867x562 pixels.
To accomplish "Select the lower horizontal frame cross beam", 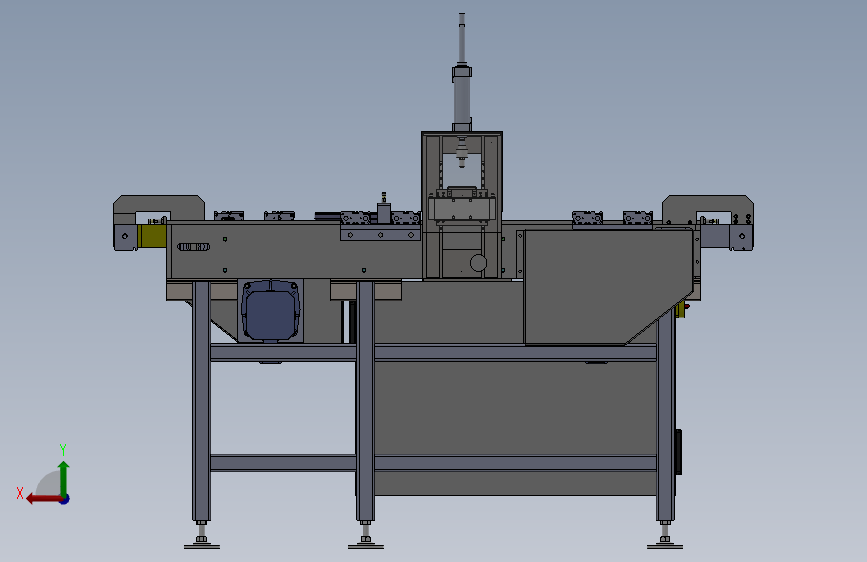I will click(x=433, y=463).
